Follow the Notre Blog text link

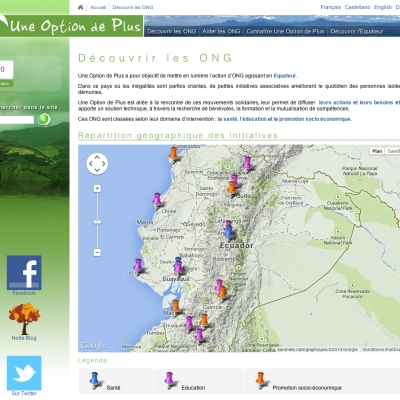pyautogui.click(x=24, y=338)
